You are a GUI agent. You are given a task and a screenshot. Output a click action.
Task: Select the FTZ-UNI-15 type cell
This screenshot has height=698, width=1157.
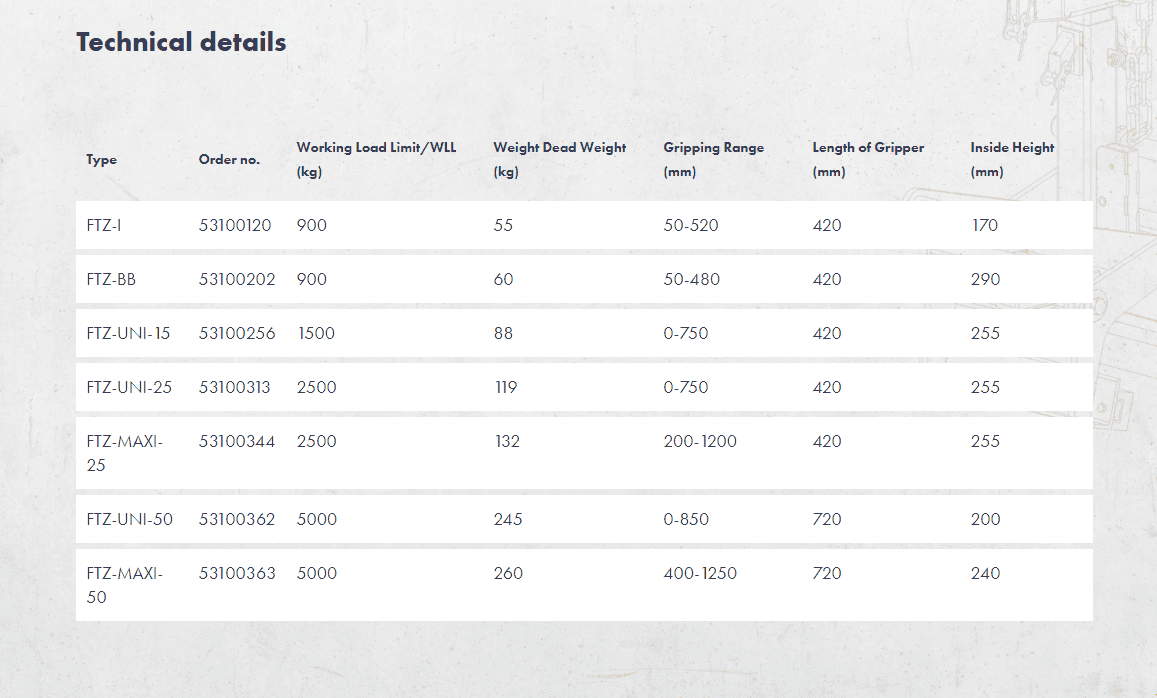click(x=128, y=334)
